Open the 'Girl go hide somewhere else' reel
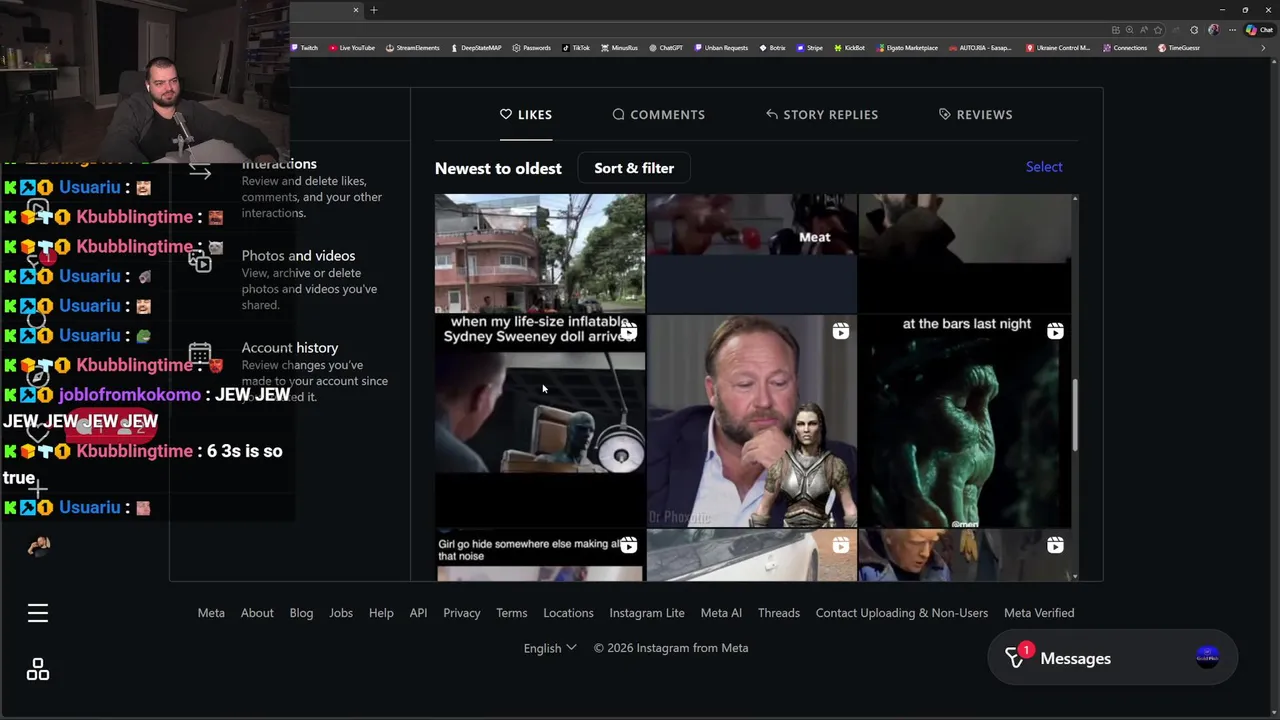The width and height of the screenshot is (1280, 720). (540, 556)
